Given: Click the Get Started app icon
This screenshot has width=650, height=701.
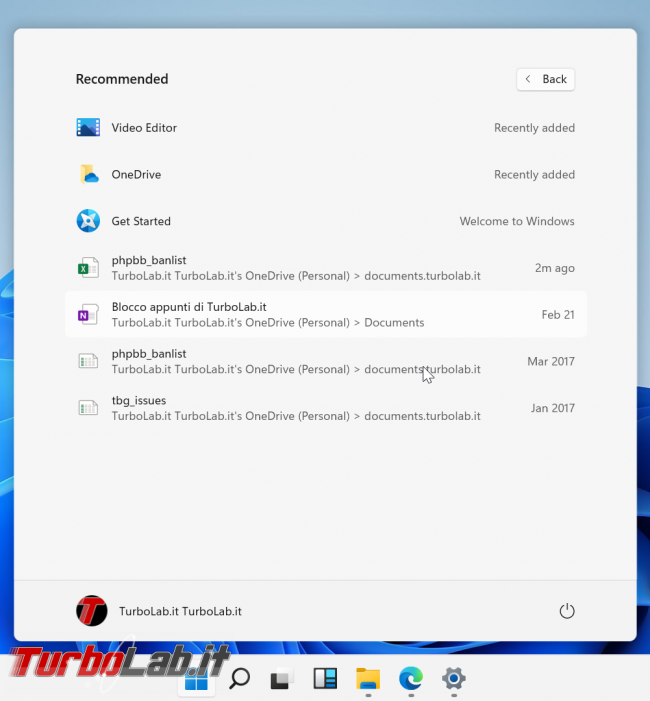Looking at the screenshot, I should (88, 221).
